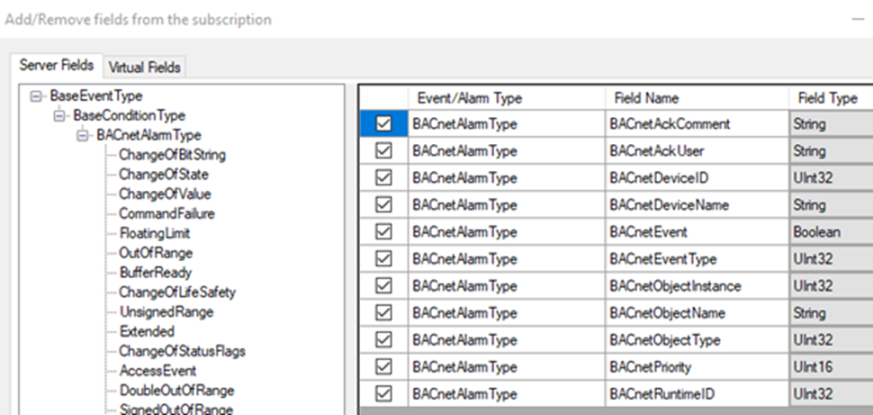Viewport: 873px width, 415px height.
Task: Switch to the Server Fields tab
Action: (56, 65)
